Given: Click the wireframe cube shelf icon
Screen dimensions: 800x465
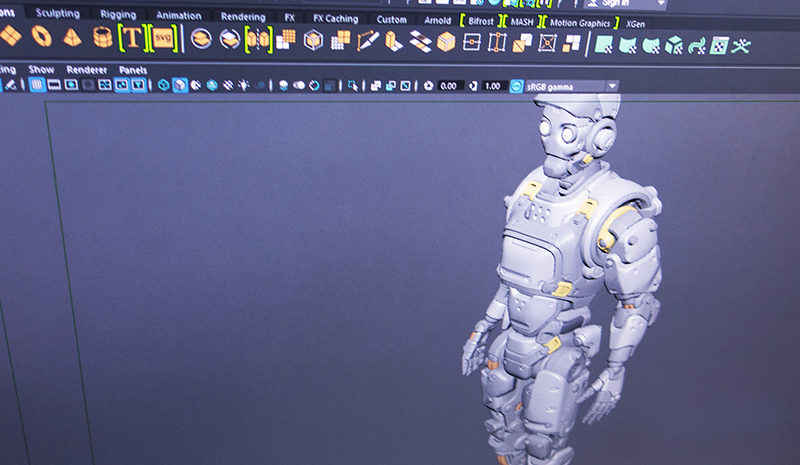Looking at the screenshot, I should click(313, 40).
